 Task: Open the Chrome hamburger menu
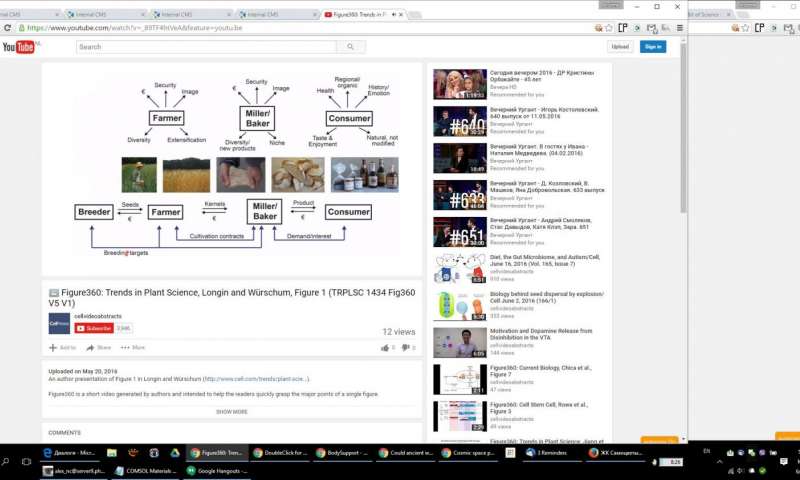pos(680,28)
